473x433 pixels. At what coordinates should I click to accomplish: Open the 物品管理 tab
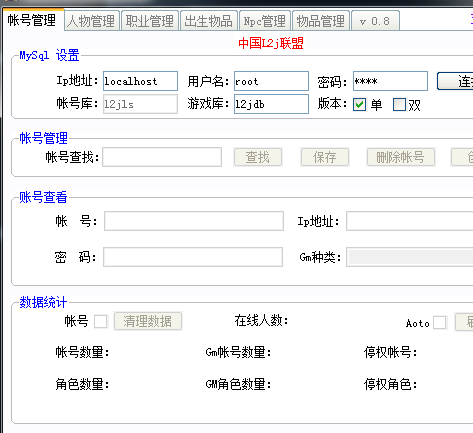pyautogui.click(x=321, y=21)
